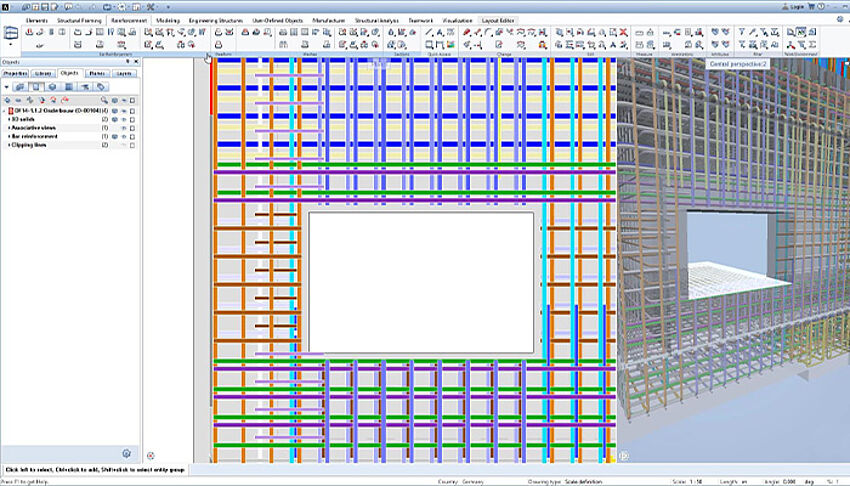Screen dimensions: 850x486
Task: Switch to the Modeling ribbon tab
Action: 167,20
